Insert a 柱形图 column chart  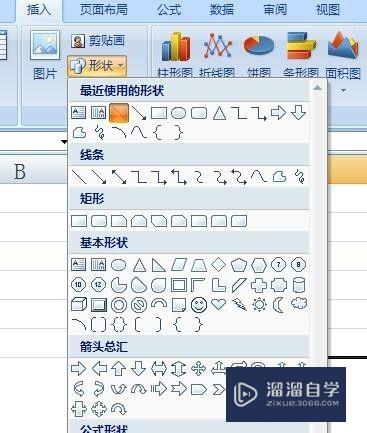coord(175,55)
